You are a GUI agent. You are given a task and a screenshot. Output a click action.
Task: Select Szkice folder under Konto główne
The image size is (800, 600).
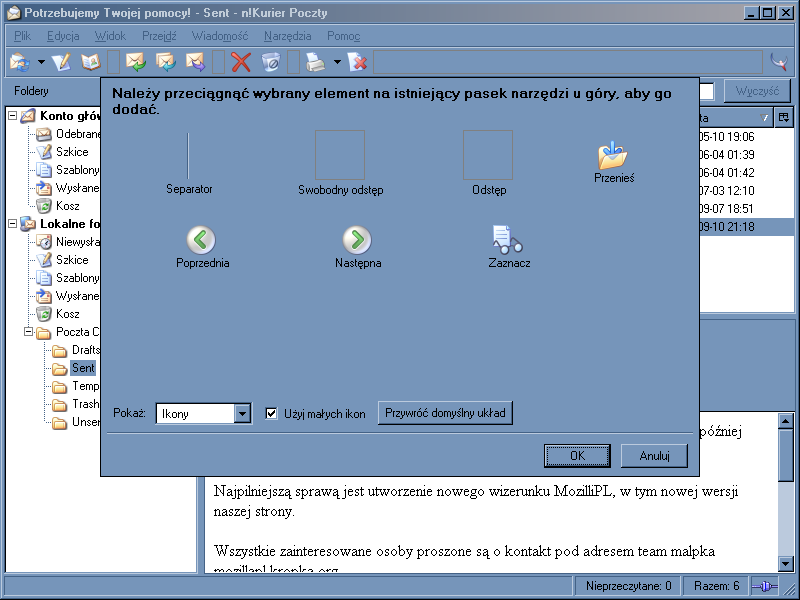[x=63, y=152]
